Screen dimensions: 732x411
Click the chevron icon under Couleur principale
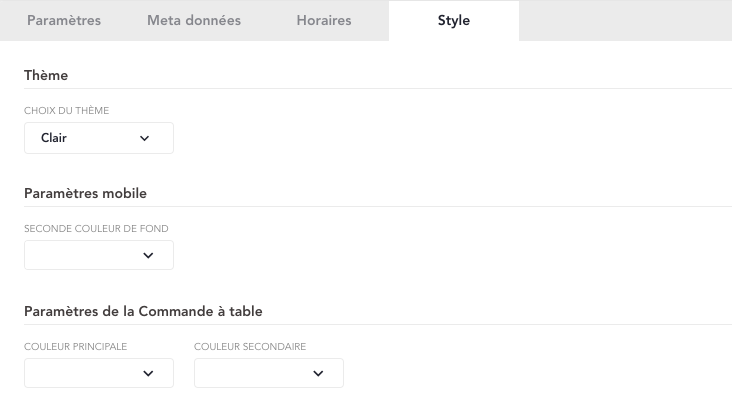(x=148, y=373)
